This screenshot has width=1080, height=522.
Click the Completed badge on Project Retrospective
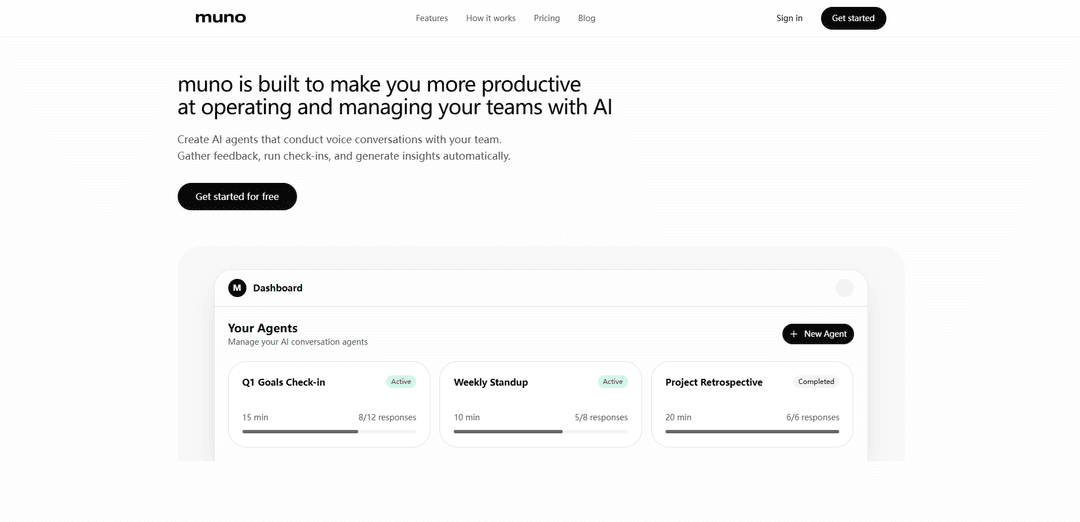click(x=816, y=382)
